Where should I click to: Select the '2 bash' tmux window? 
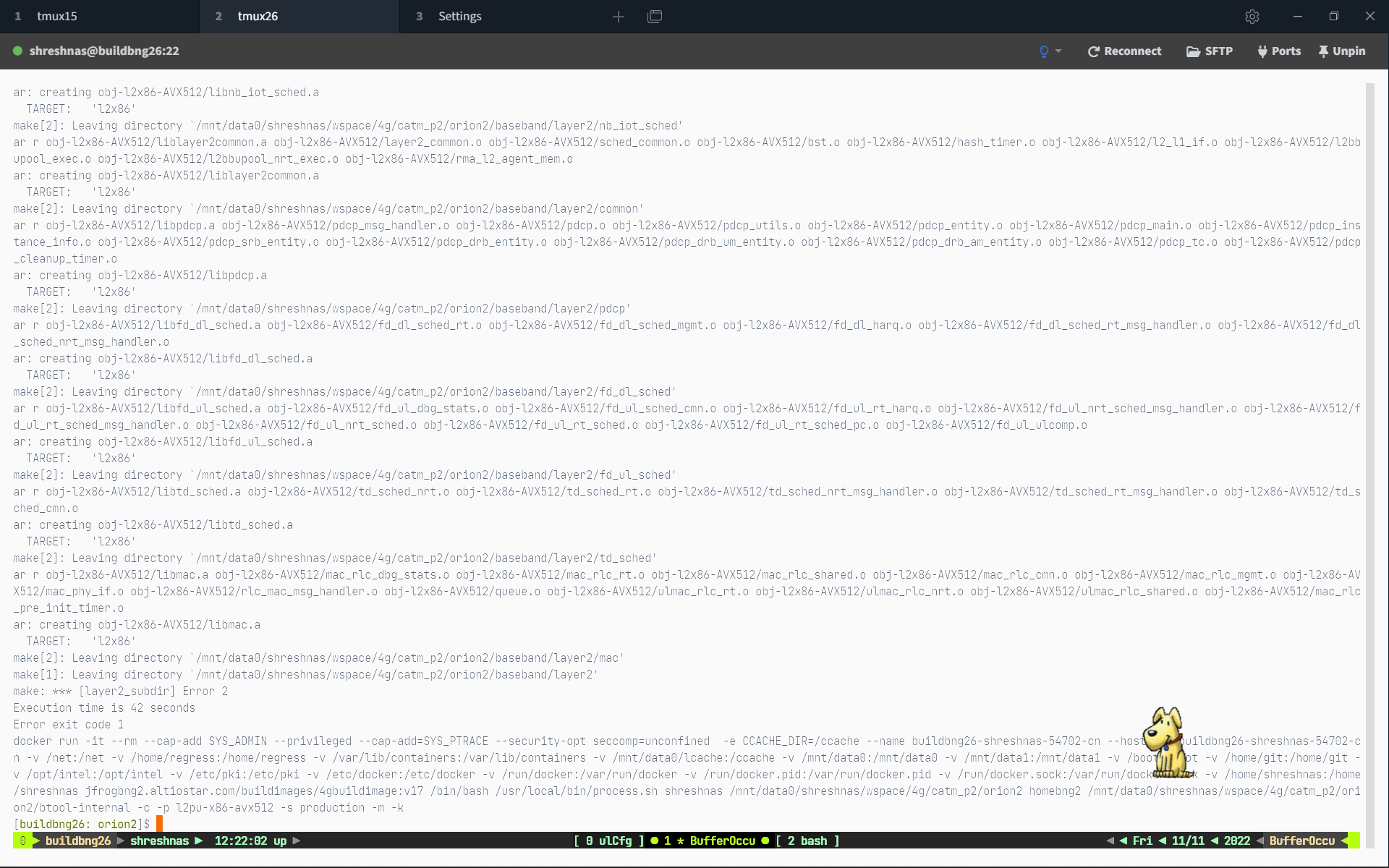(x=807, y=841)
